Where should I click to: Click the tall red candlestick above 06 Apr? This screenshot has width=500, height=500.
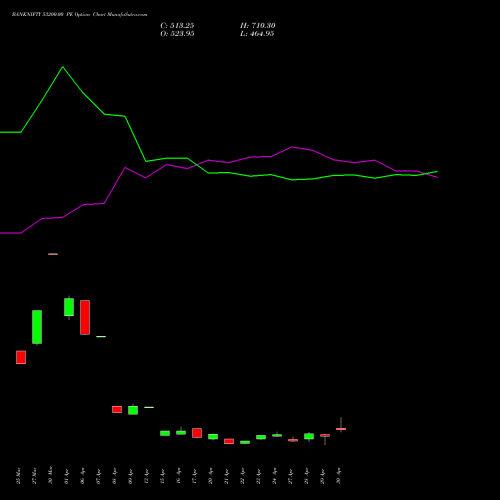(x=85, y=317)
